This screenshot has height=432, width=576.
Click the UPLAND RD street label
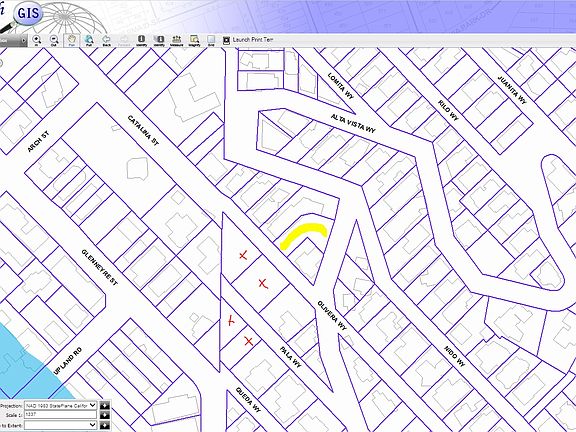pyautogui.click(x=68, y=361)
